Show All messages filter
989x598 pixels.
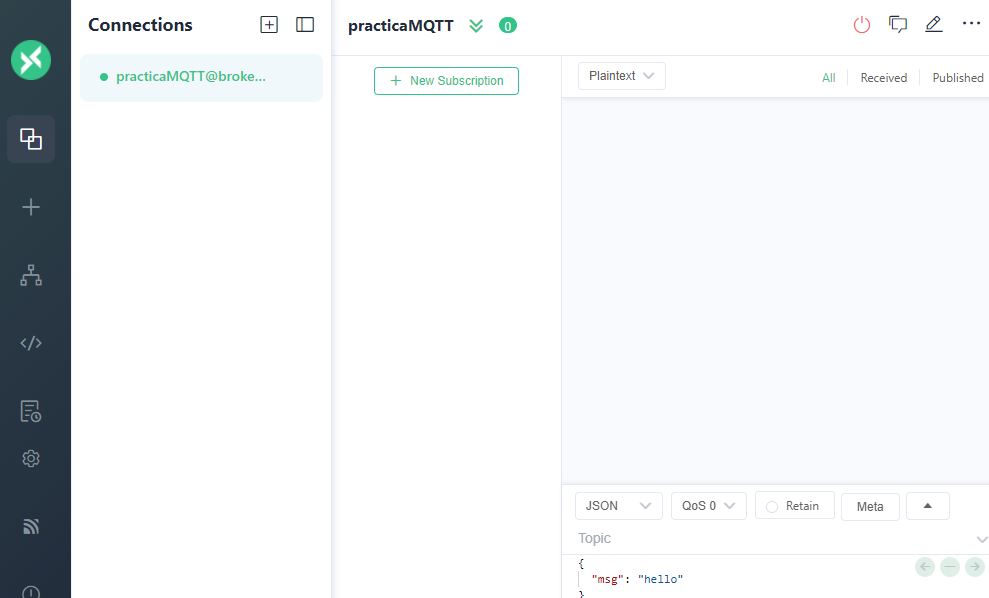tap(829, 78)
